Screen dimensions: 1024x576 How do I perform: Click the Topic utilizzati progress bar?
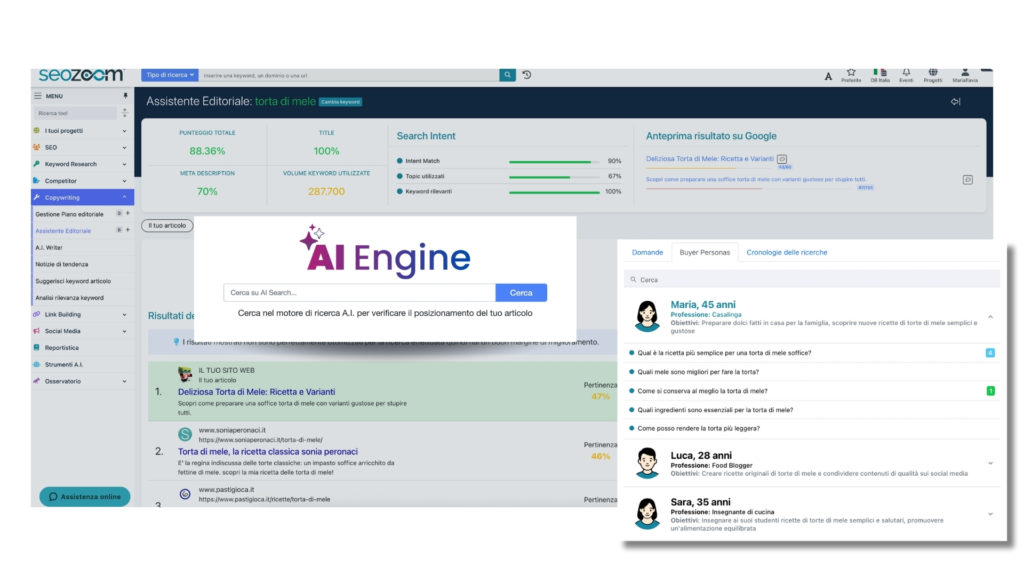(554, 177)
